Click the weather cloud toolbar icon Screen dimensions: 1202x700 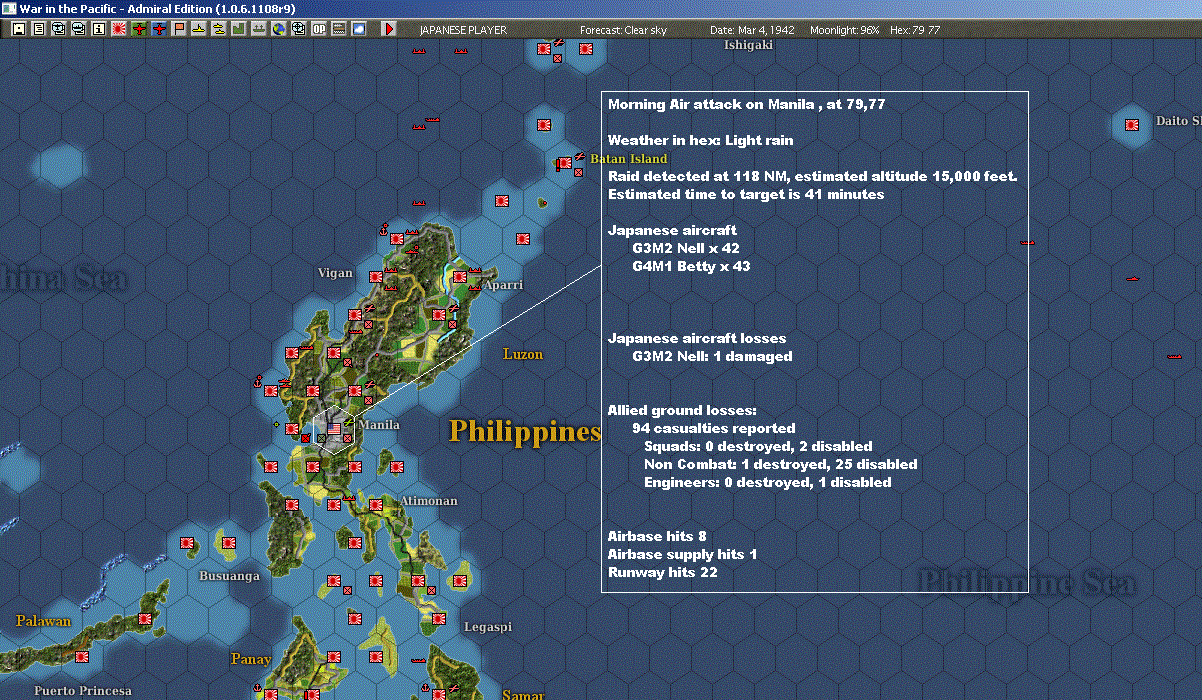[x=359, y=29]
